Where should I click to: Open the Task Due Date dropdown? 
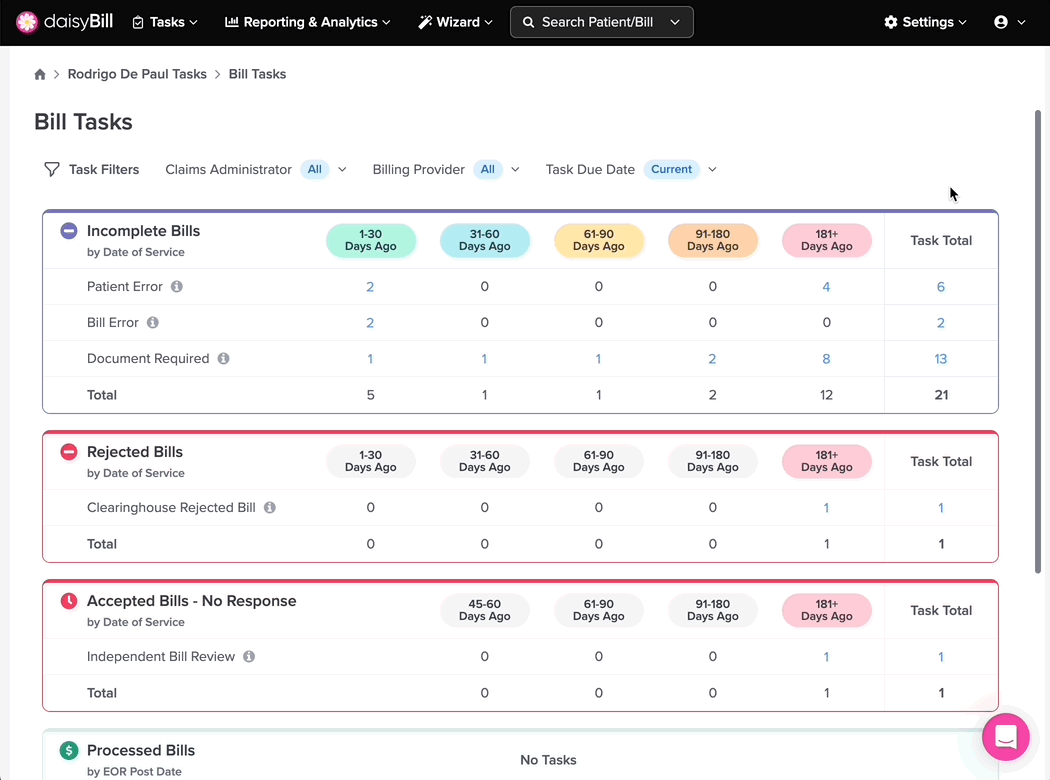712,170
